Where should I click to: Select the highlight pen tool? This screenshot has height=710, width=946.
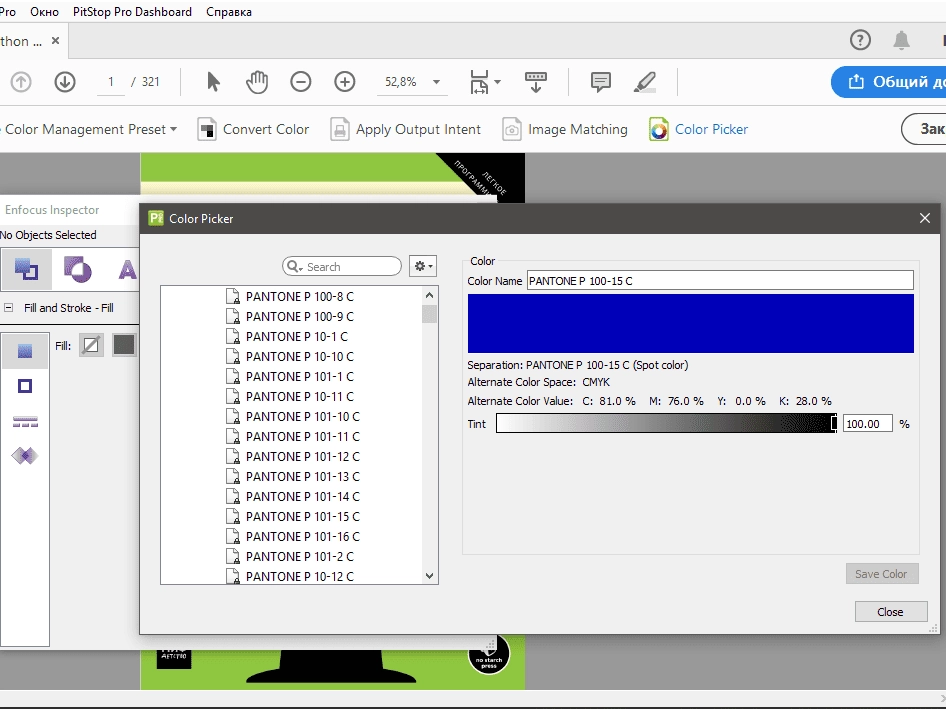pyautogui.click(x=645, y=81)
